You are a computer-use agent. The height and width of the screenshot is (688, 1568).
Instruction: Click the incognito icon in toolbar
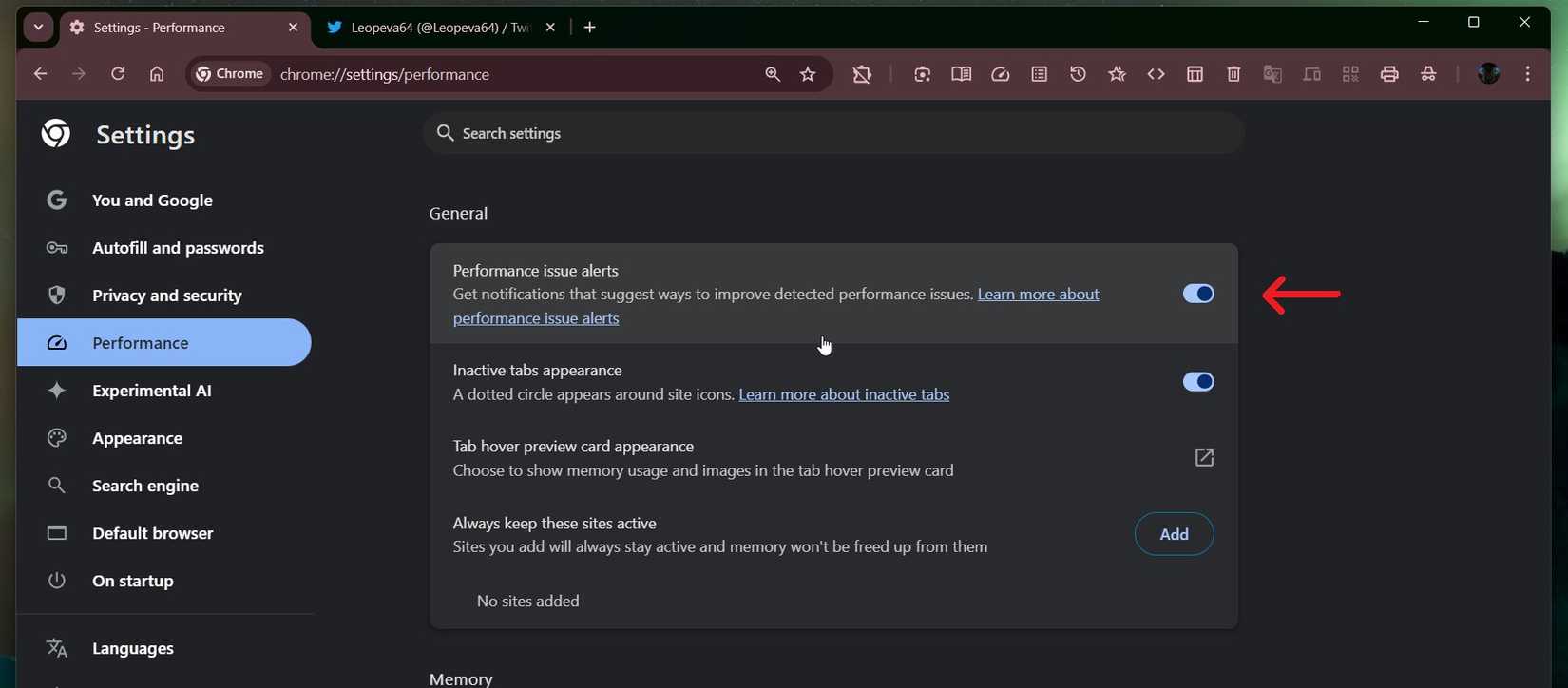tap(1428, 74)
